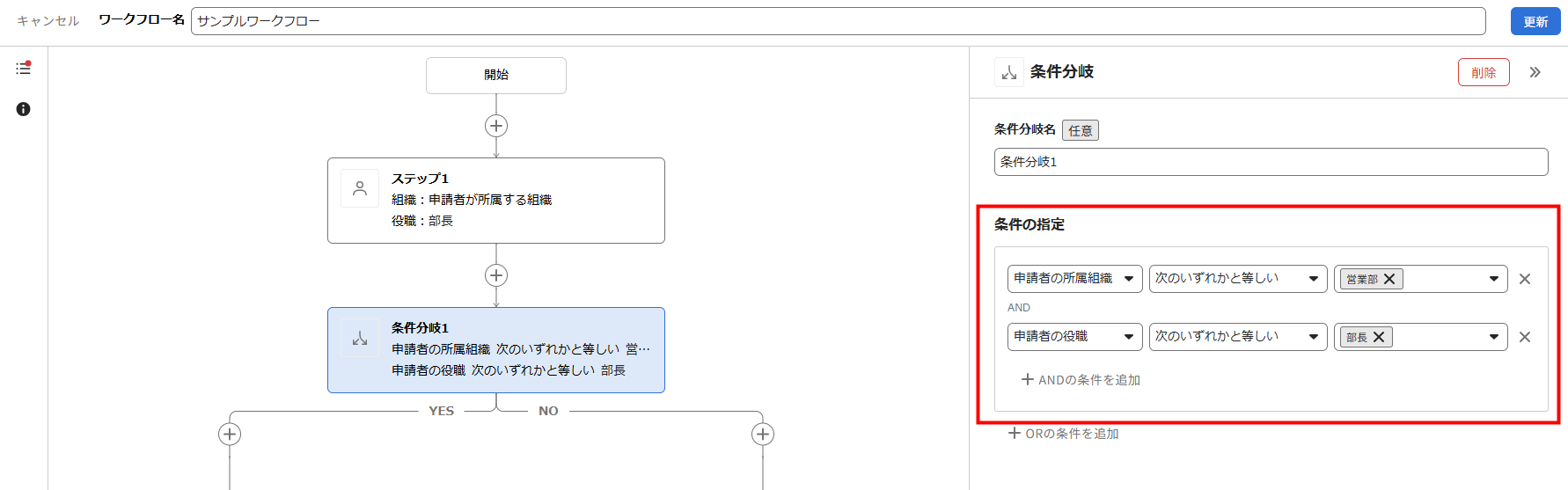Viewport: 1568px width, 490px height.
Task: Remove the 部長 tag
Action: [x=1379, y=337]
